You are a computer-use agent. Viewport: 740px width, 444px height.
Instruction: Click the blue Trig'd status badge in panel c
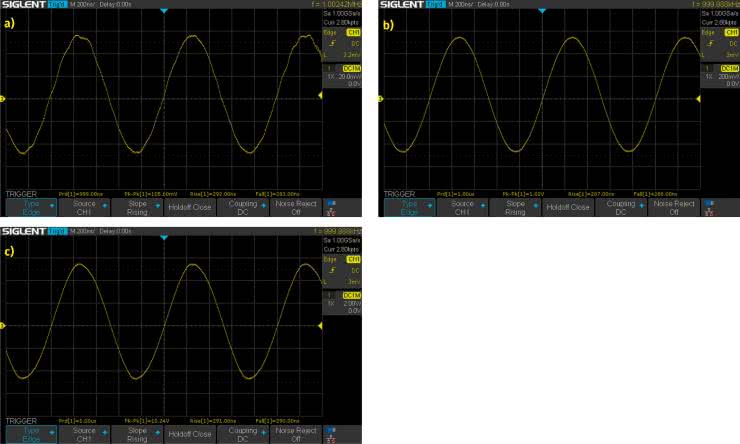pyautogui.click(x=58, y=231)
